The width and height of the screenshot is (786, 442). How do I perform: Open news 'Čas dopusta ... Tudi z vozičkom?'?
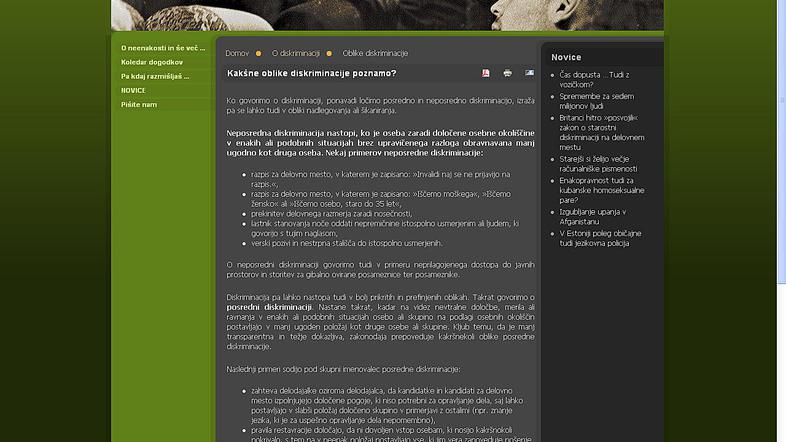click(594, 80)
